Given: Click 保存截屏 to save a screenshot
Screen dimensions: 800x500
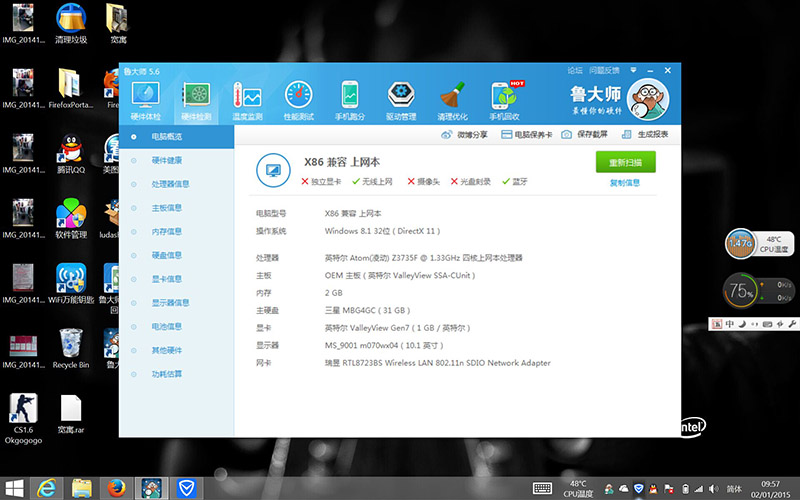Looking at the screenshot, I should click(585, 135).
